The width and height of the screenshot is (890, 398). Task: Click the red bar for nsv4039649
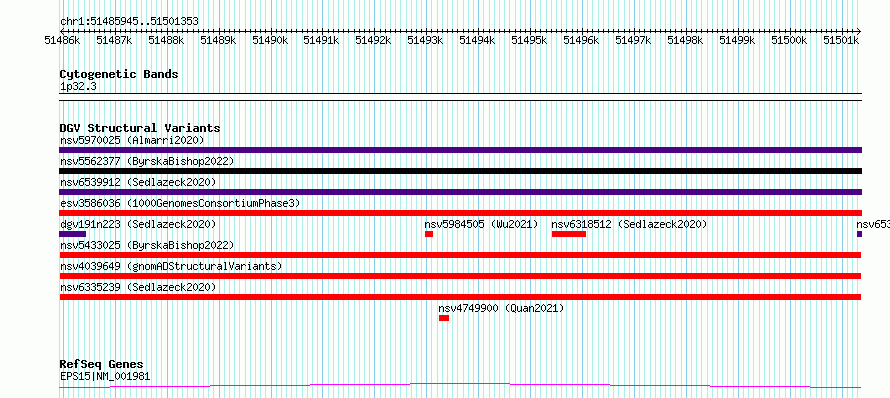(x=460, y=276)
